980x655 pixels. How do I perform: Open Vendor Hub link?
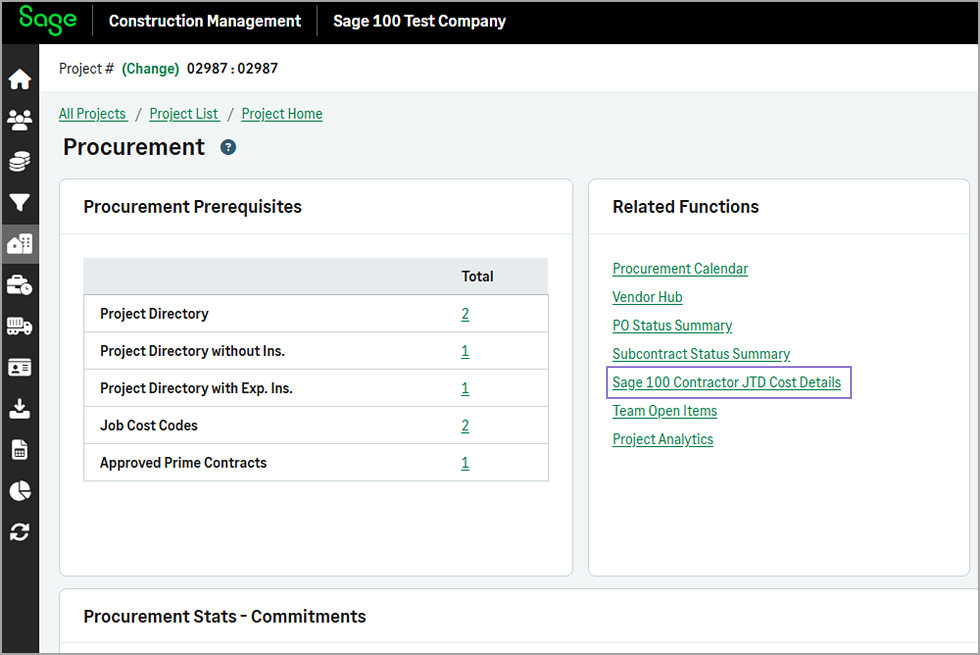click(647, 297)
